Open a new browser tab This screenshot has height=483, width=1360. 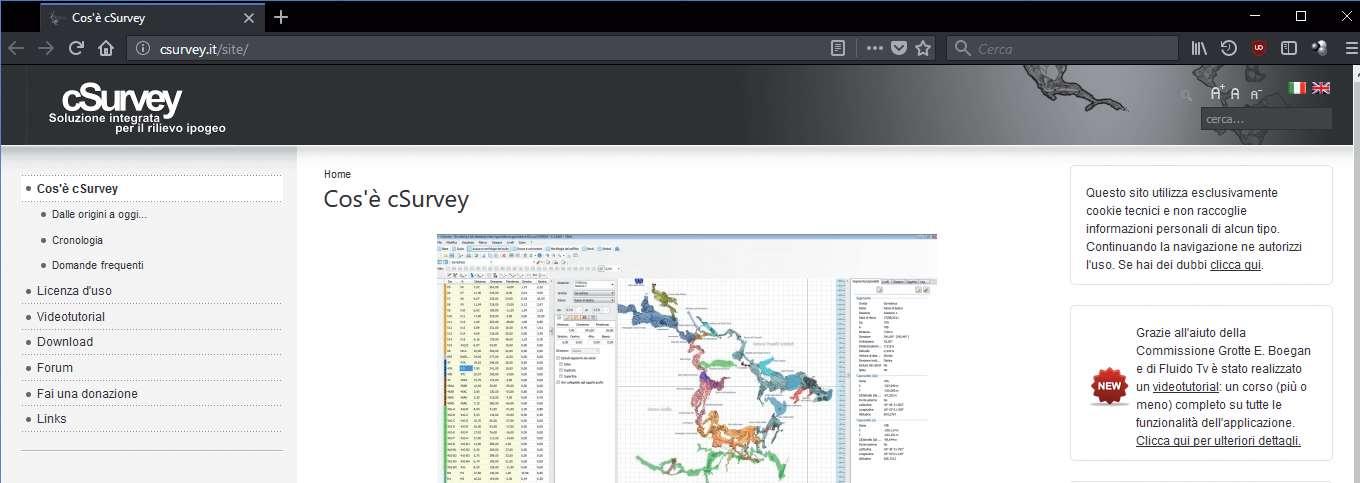(281, 16)
